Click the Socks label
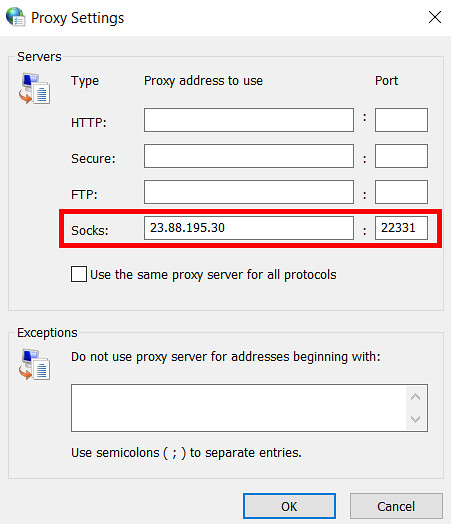 [x=90, y=230]
